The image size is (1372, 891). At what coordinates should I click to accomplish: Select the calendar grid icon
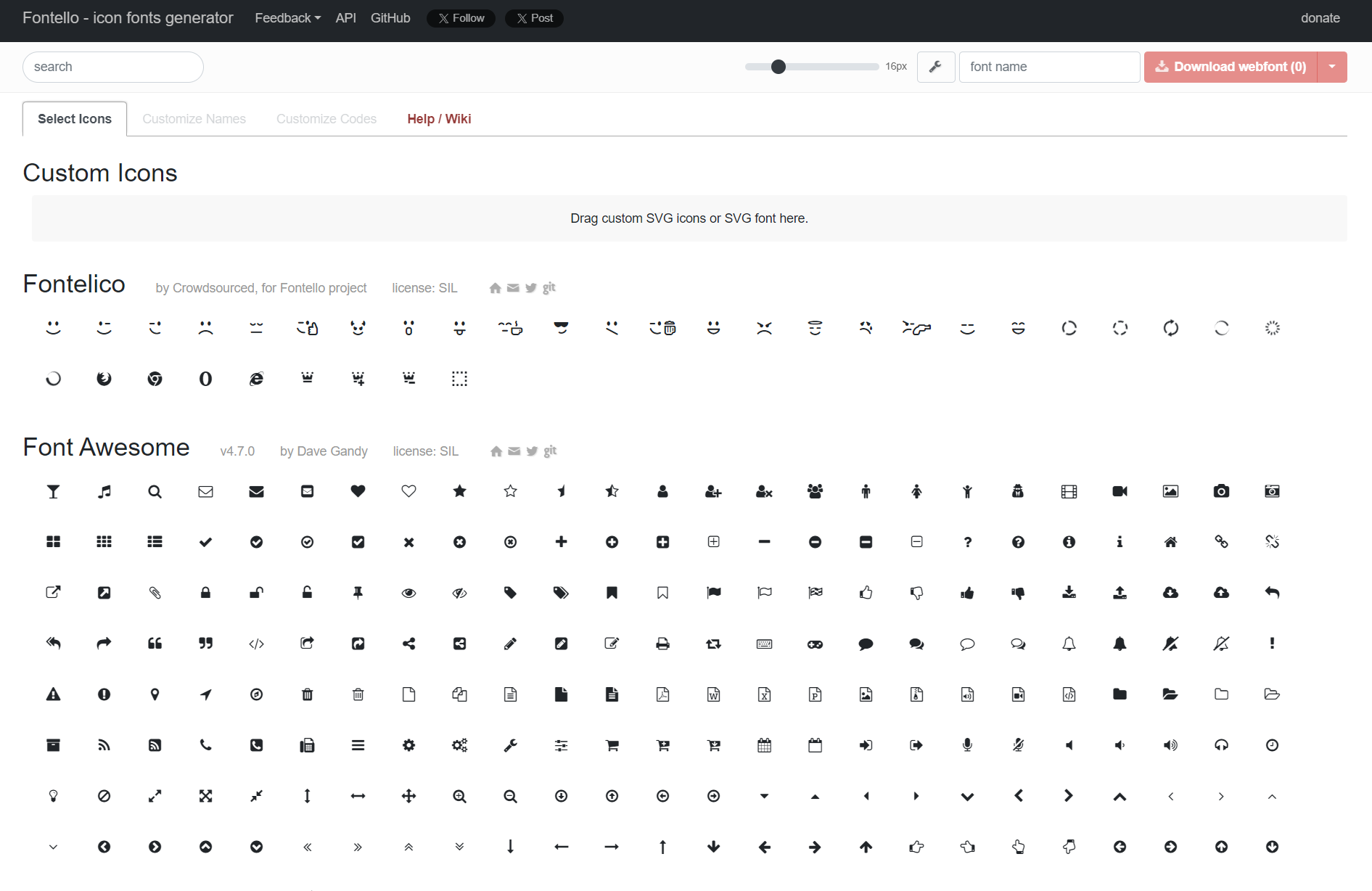coord(765,745)
